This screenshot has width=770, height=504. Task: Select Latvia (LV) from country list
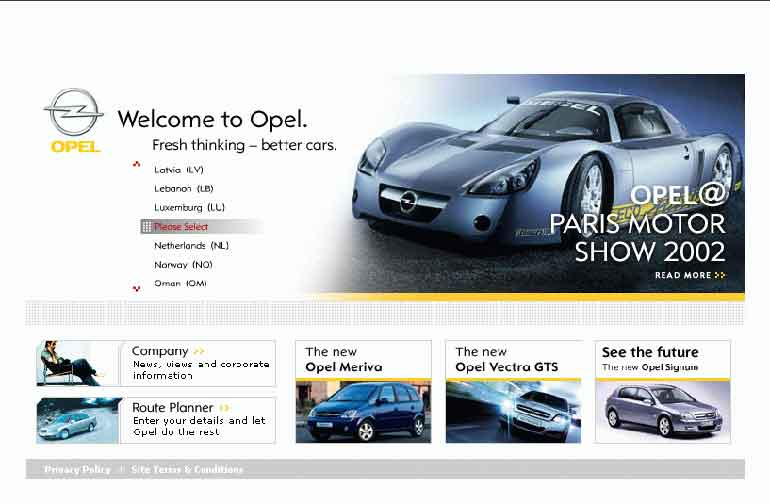(179, 169)
